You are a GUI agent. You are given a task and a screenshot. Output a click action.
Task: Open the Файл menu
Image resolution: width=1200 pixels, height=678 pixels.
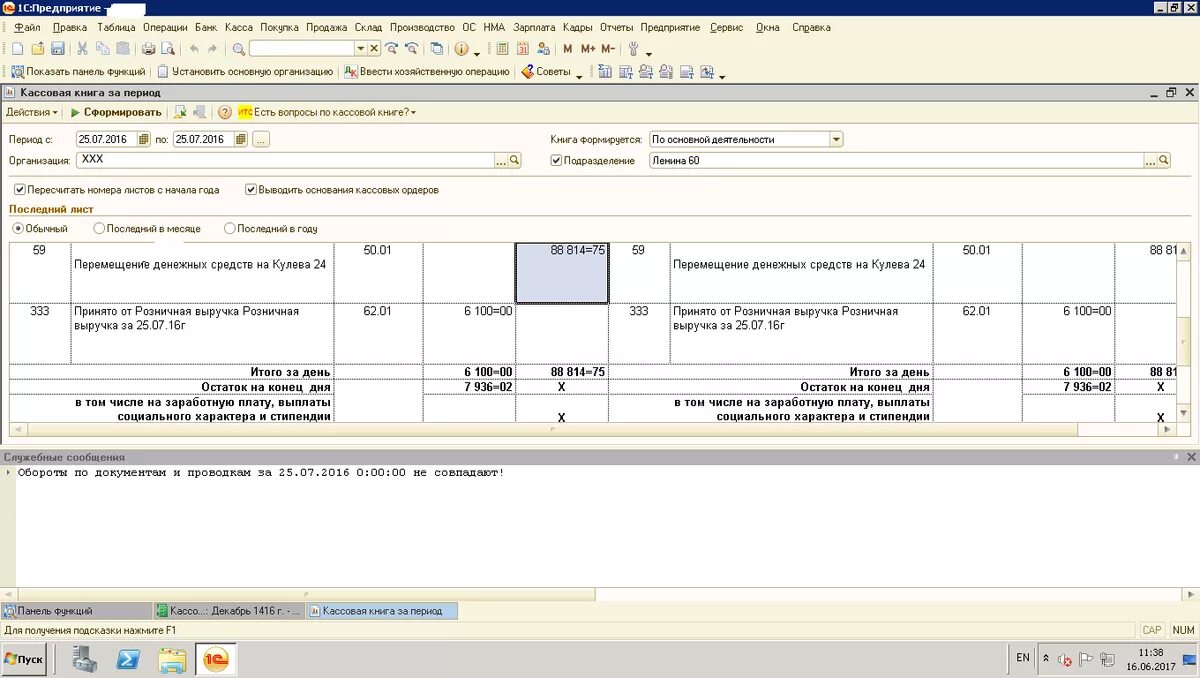click(x=27, y=27)
